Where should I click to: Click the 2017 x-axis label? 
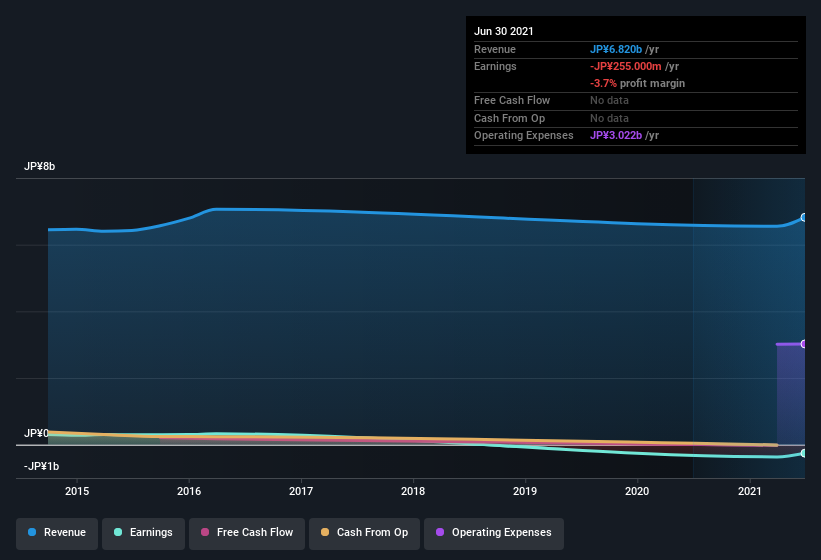coord(301,491)
